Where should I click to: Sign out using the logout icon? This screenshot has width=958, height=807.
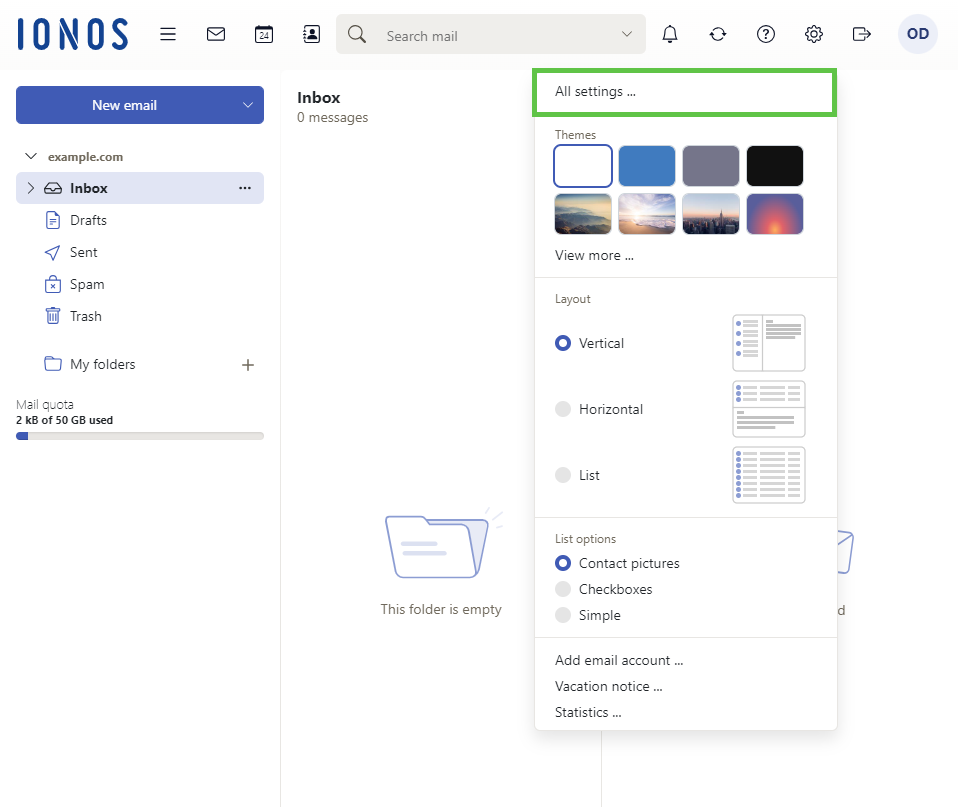click(861, 33)
